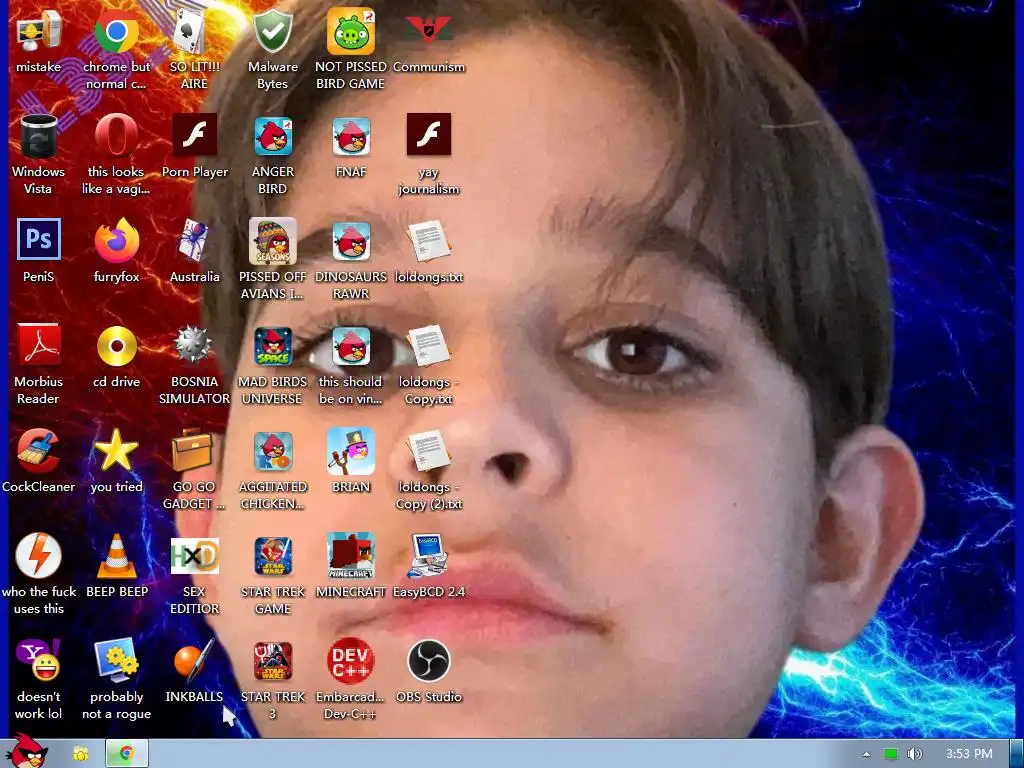Click the 'this should be on vin...' icon
The image size is (1024, 768).
click(x=351, y=346)
